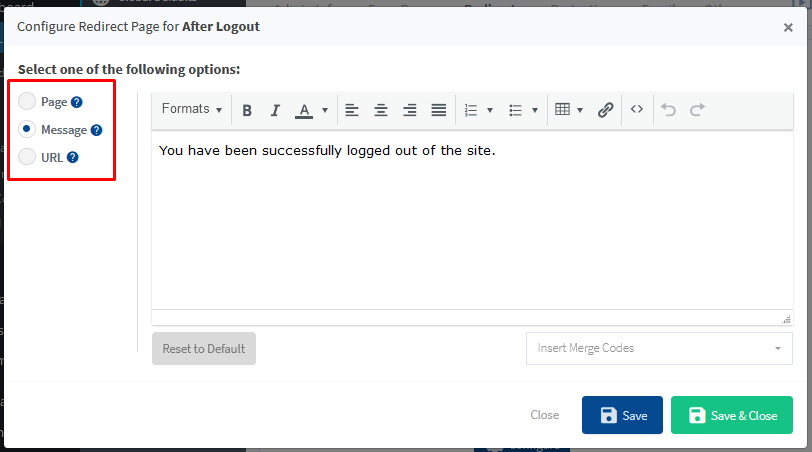
Task: Click the help icon beside Message
Action: (x=97, y=130)
